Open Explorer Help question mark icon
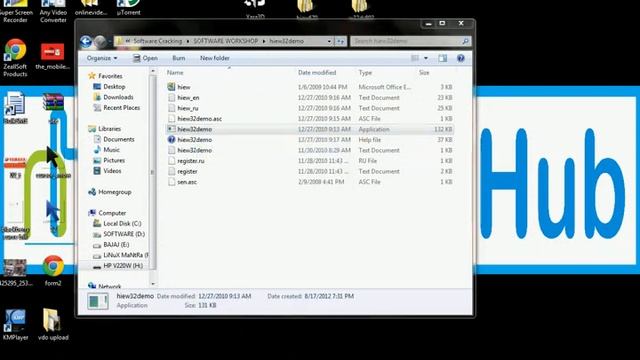Screen dimensions: 640x360 point(461,58)
